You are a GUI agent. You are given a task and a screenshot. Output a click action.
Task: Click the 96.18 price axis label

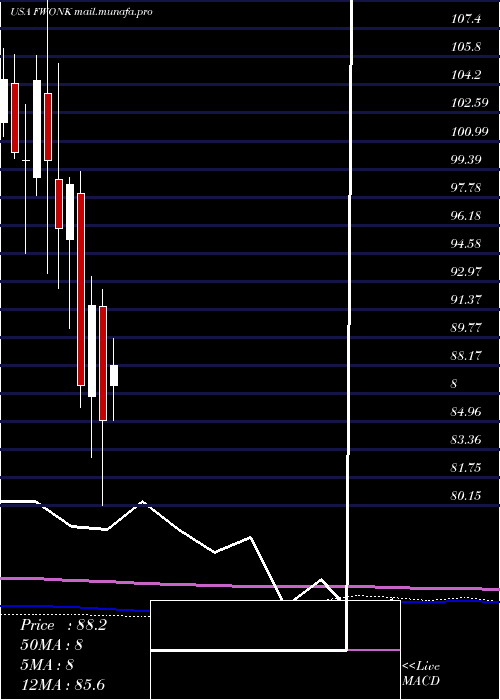coord(466,215)
